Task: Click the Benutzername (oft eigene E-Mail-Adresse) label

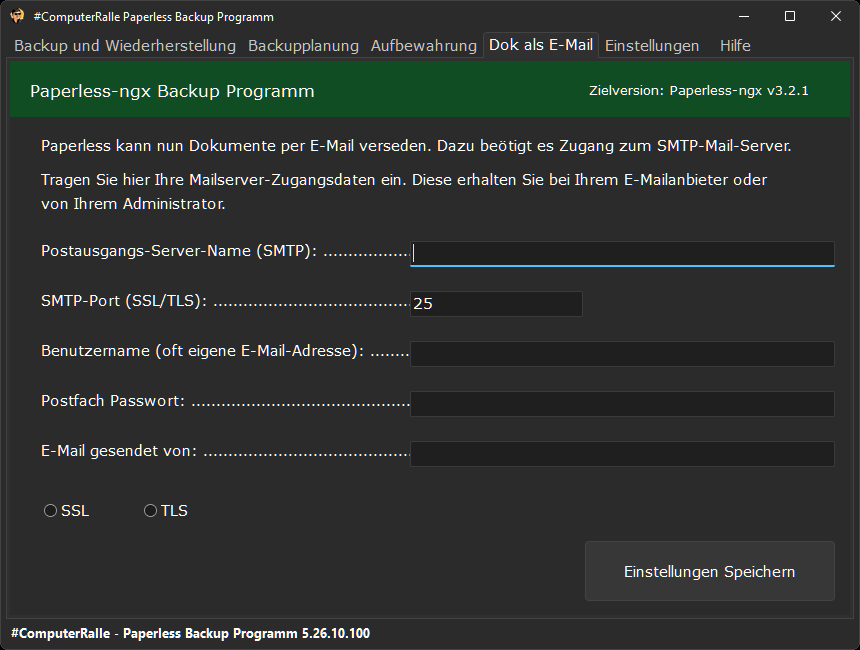Action: pyautogui.click(x=202, y=351)
